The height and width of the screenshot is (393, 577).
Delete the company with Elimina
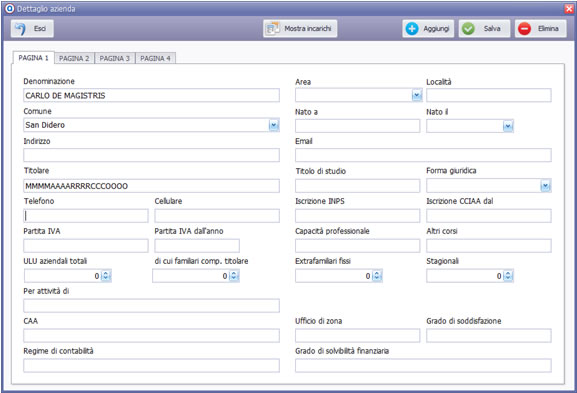(541, 29)
